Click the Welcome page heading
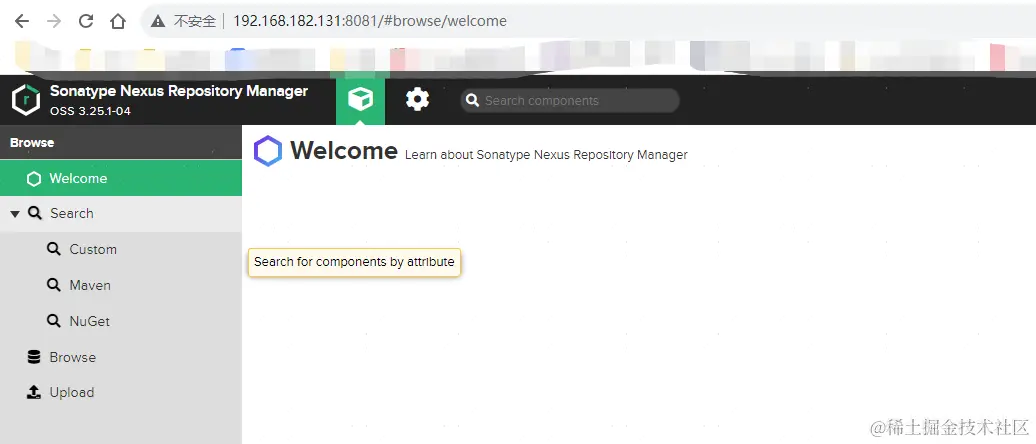Viewport: 1036px width, 444px height. [x=344, y=151]
